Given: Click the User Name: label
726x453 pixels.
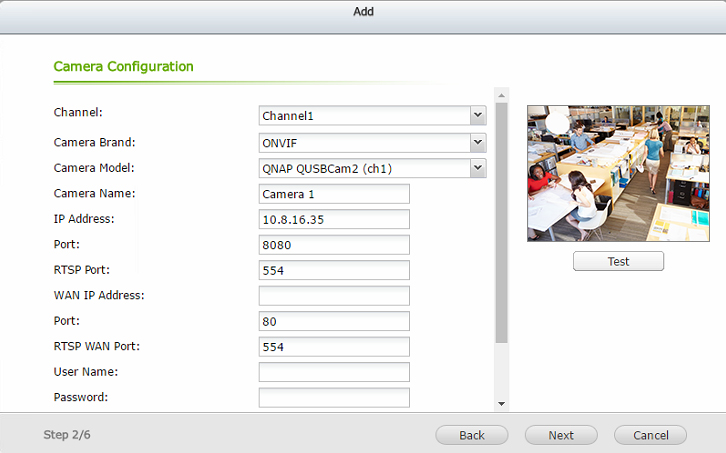Looking at the screenshot, I should (x=86, y=371).
